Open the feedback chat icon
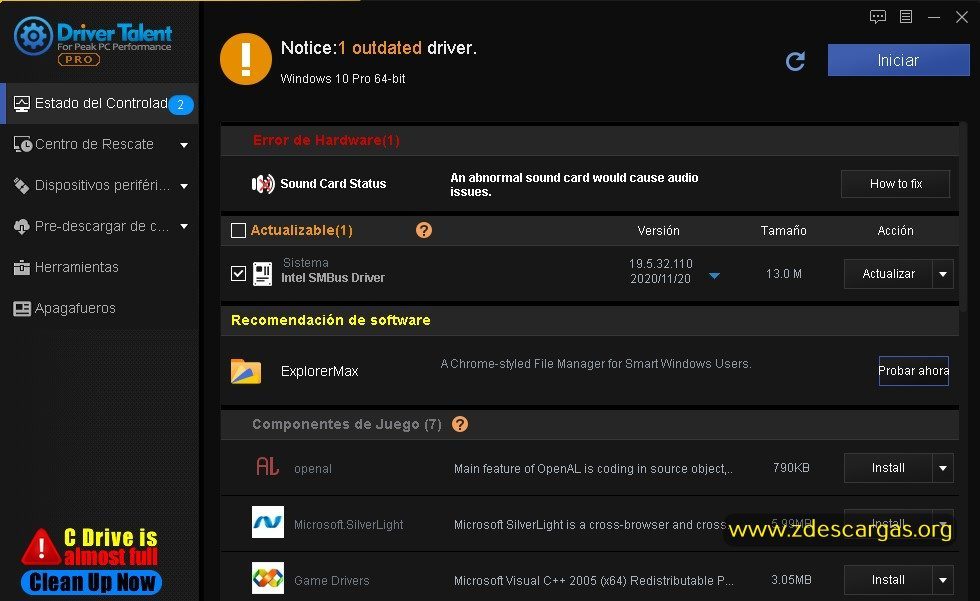 click(878, 17)
